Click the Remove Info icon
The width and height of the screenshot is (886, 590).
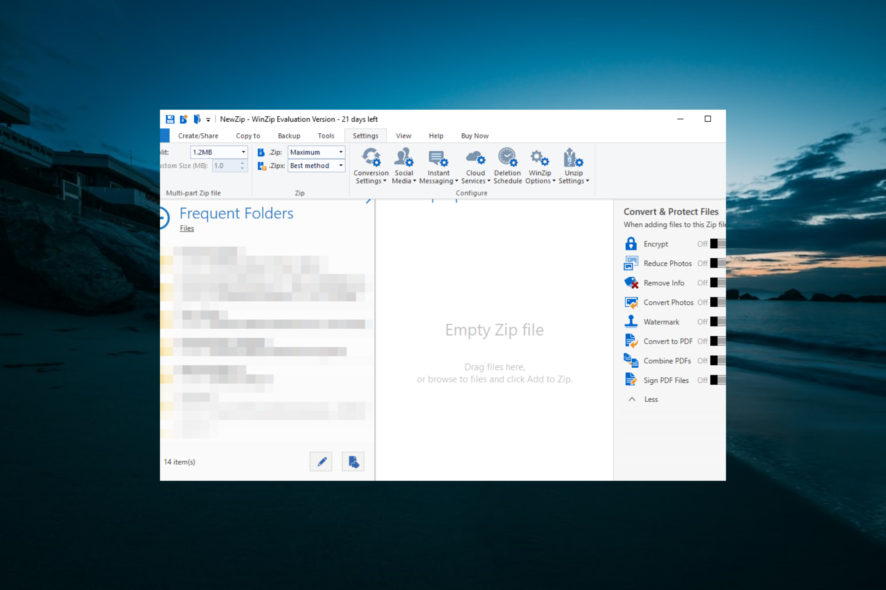coord(631,283)
